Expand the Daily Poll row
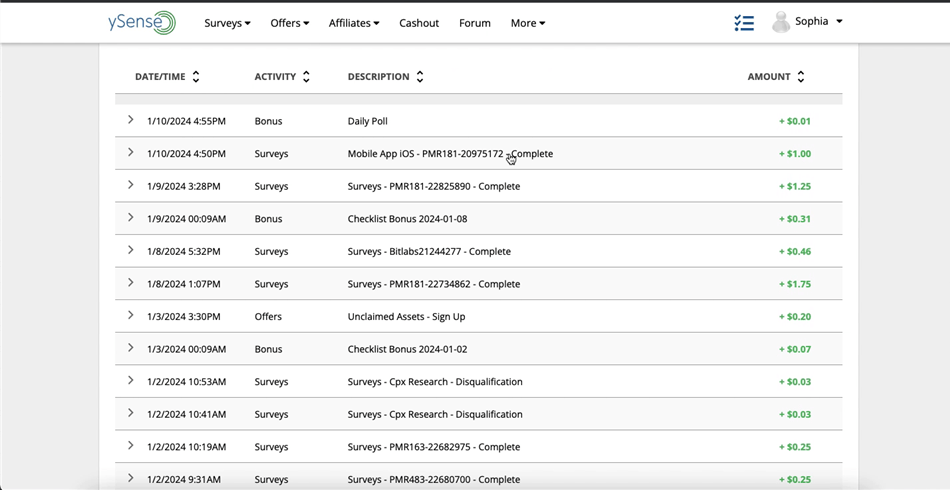Screen dimensions: 950x490 [x=130, y=120]
